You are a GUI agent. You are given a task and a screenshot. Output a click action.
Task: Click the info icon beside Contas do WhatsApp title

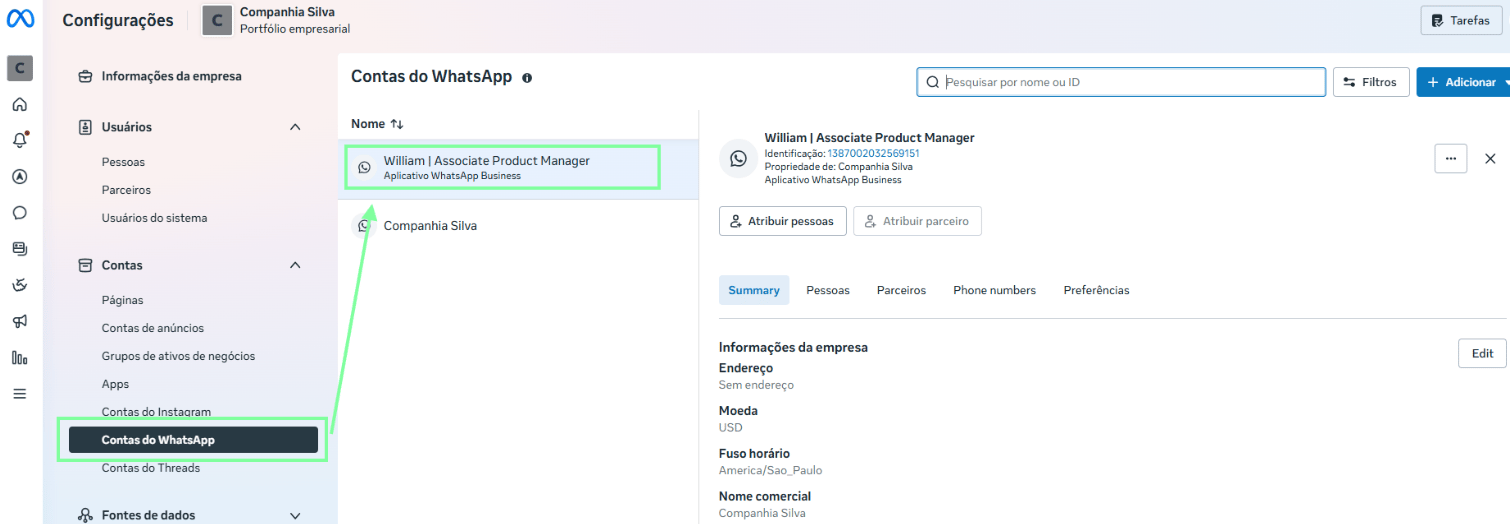click(527, 77)
